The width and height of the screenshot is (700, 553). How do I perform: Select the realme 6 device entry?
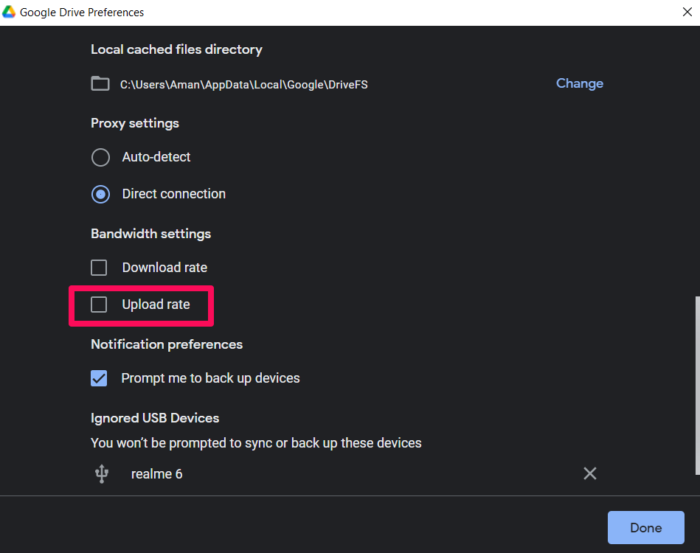(x=157, y=474)
